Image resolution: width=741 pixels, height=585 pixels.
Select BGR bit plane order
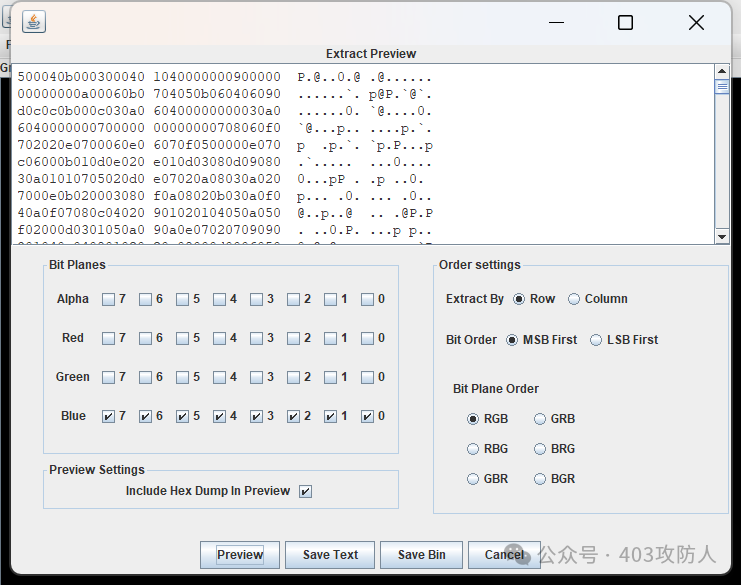[x=540, y=479]
